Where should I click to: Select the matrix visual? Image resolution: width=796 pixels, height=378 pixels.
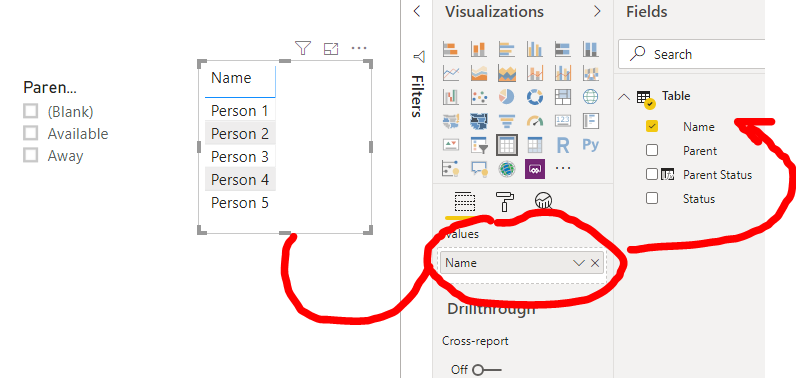[x=535, y=145]
